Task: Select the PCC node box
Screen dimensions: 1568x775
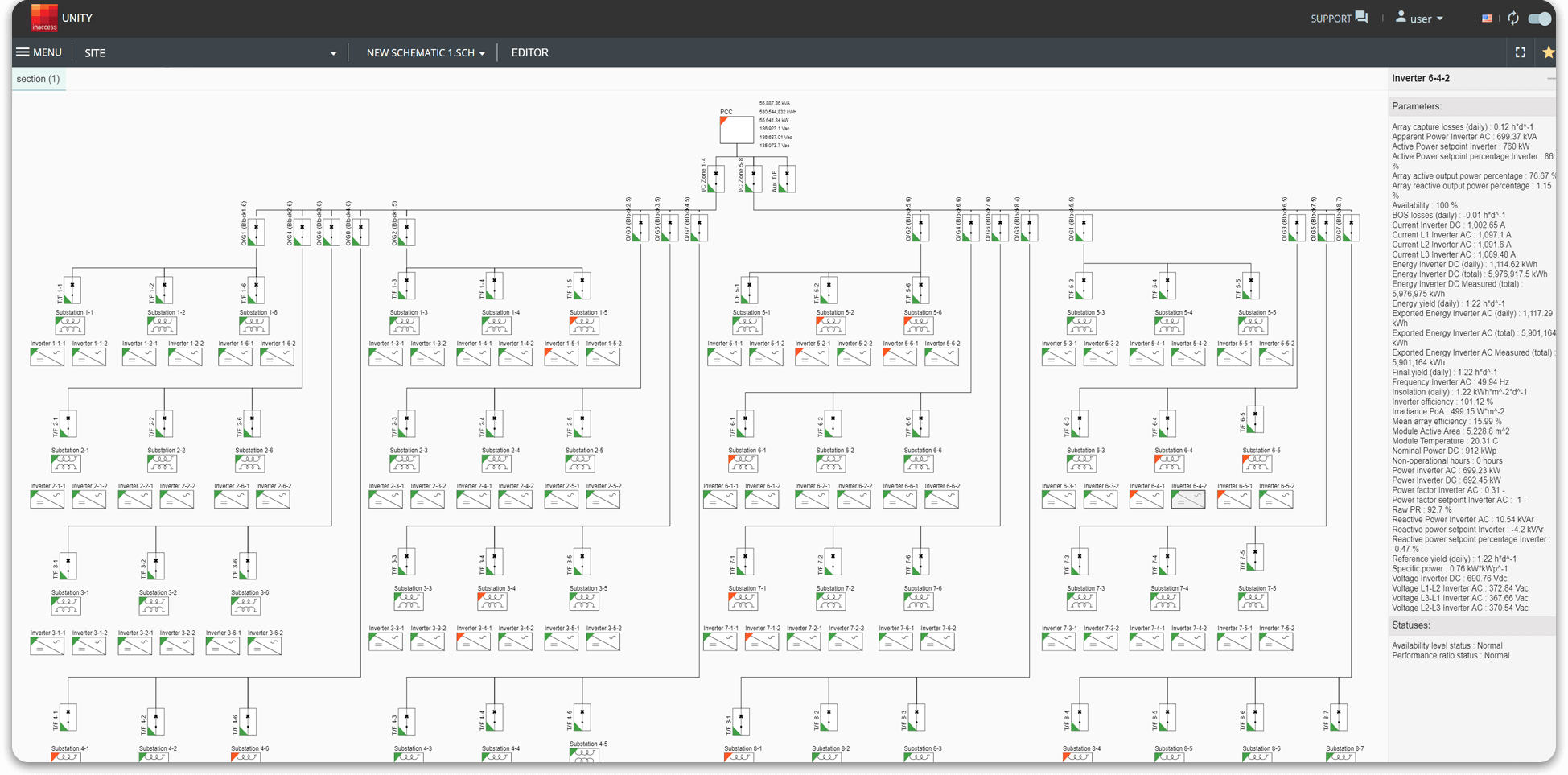Action: coord(736,130)
